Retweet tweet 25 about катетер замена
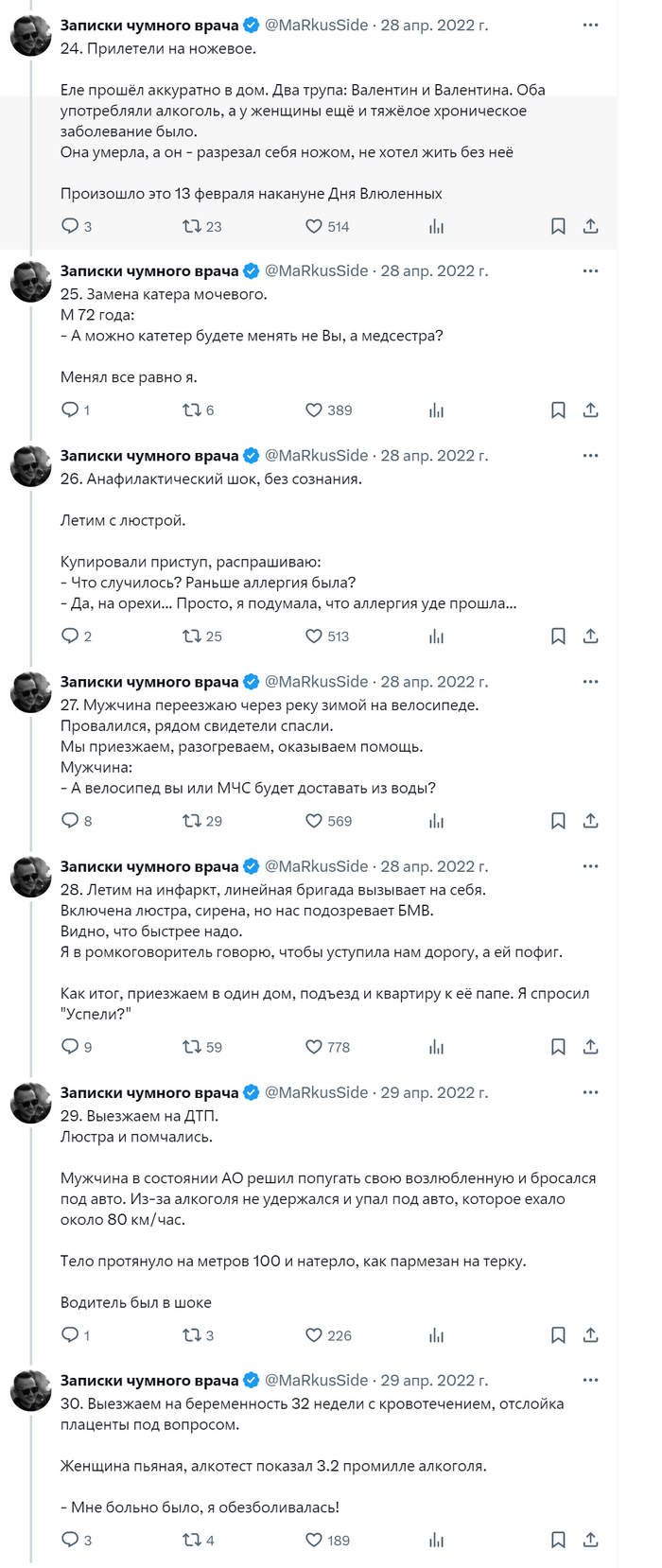The width and height of the screenshot is (662, 1568). (x=192, y=409)
